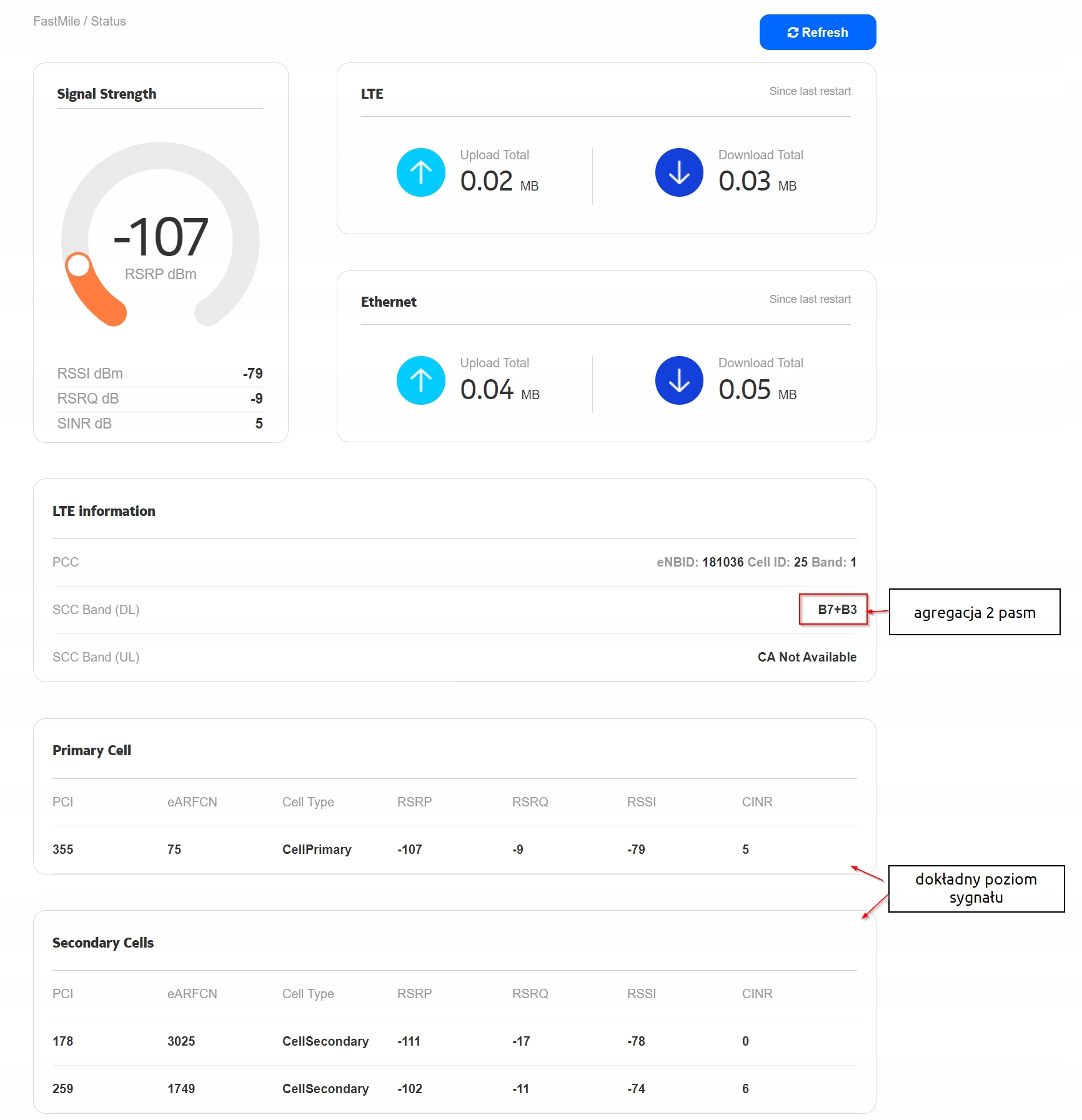Click the SINR dB row in Signal Strength
The height and width of the screenshot is (1120, 1082).
point(160,424)
